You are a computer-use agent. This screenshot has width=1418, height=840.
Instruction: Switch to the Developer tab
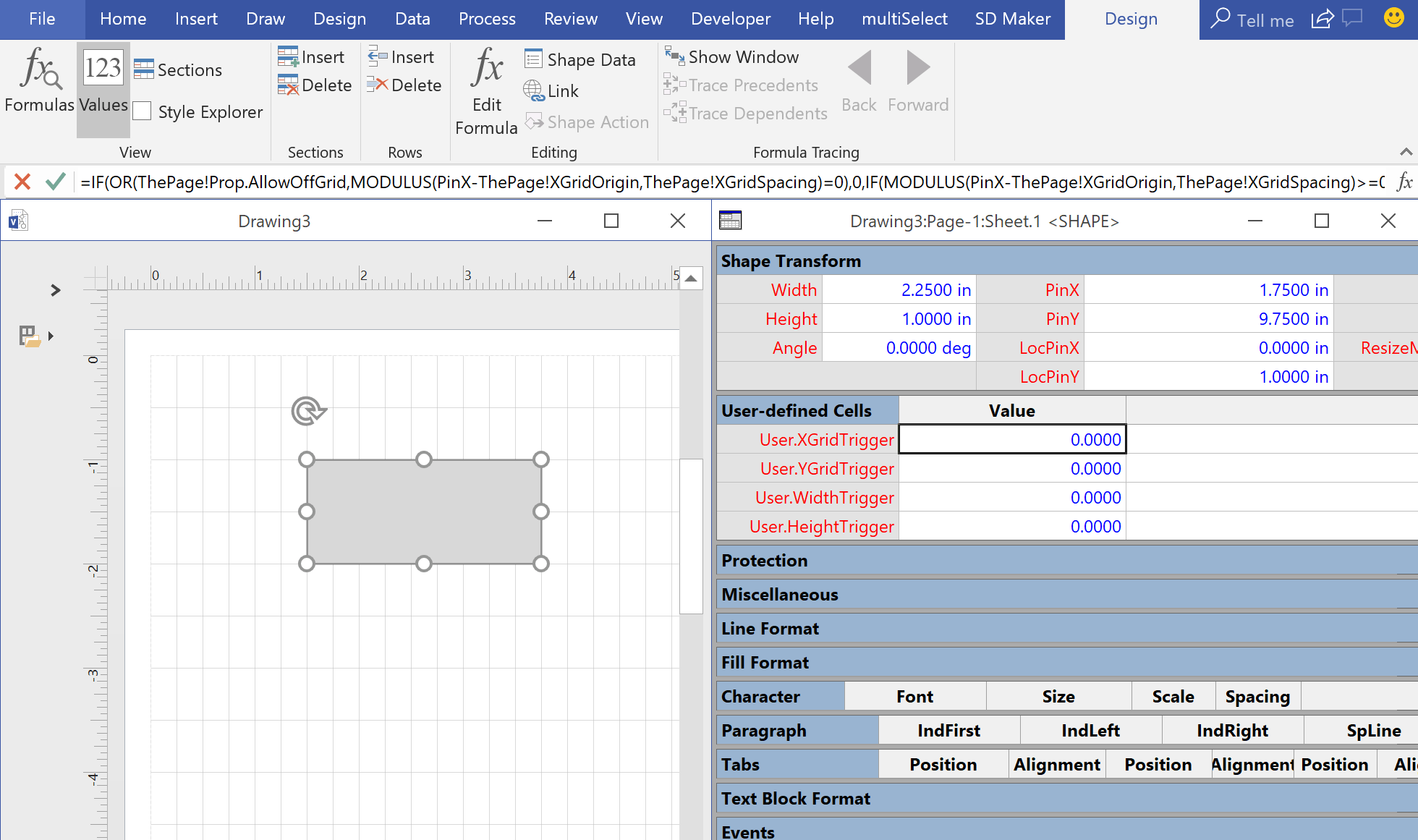pyautogui.click(x=730, y=19)
